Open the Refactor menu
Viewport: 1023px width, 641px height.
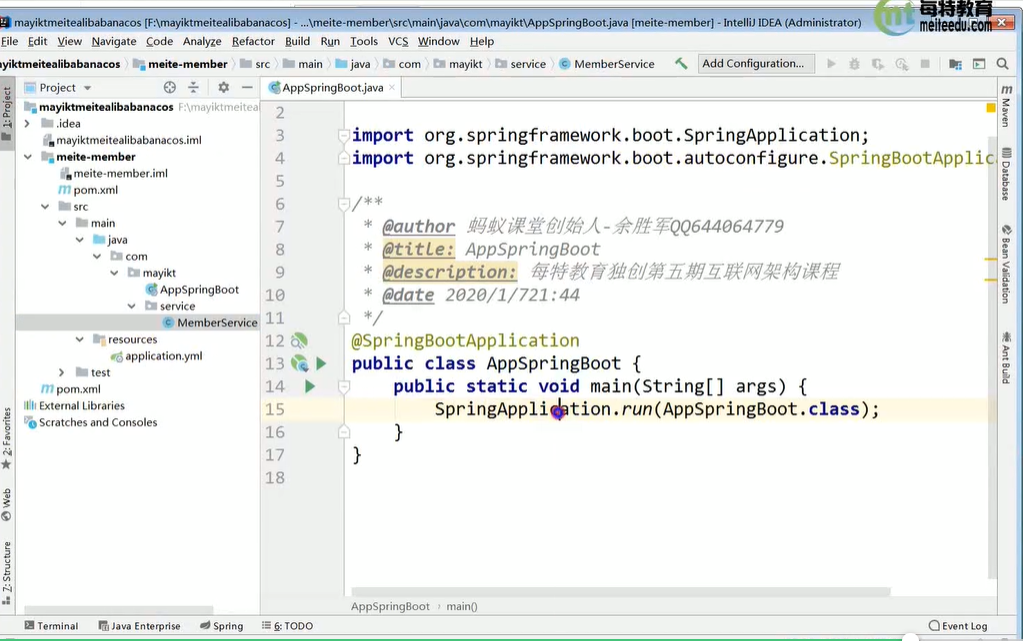point(253,41)
